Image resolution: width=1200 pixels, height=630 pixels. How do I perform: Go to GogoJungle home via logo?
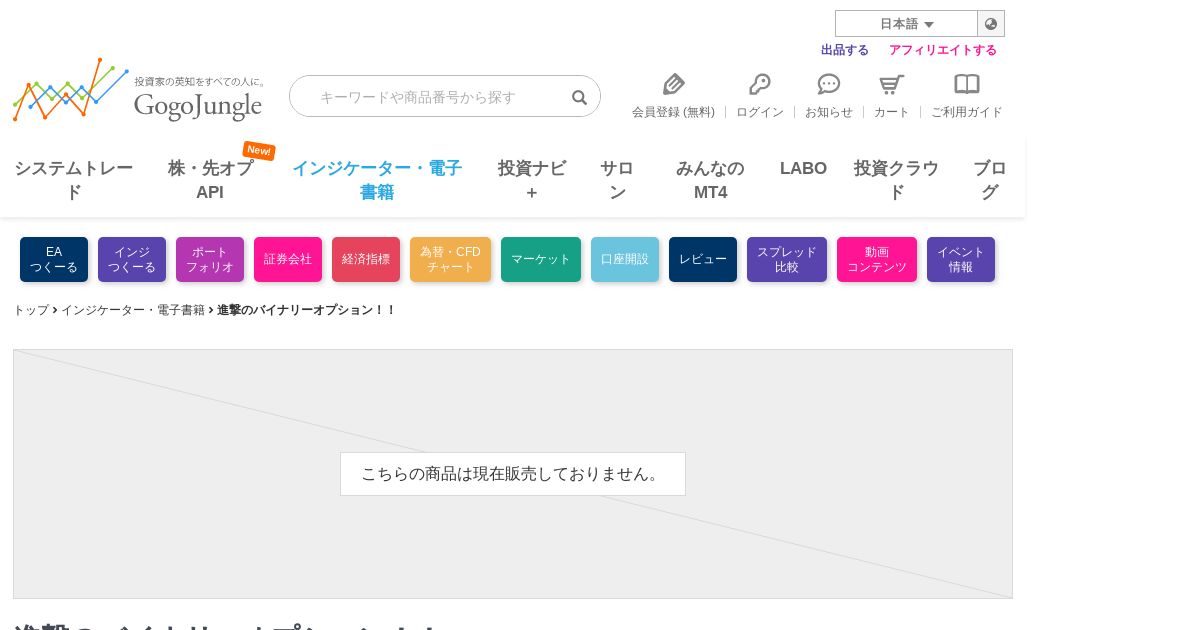point(139,90)
